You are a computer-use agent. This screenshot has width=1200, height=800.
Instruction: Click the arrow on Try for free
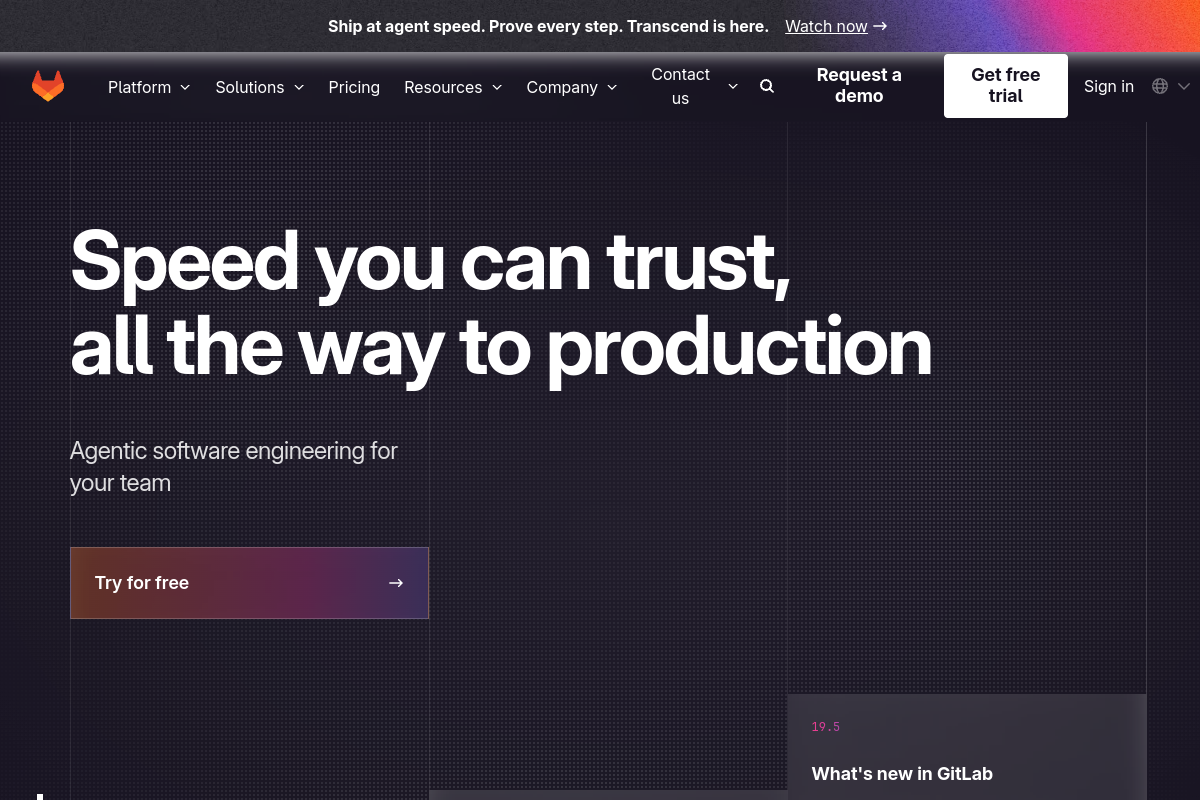click(x=396, y=583)
